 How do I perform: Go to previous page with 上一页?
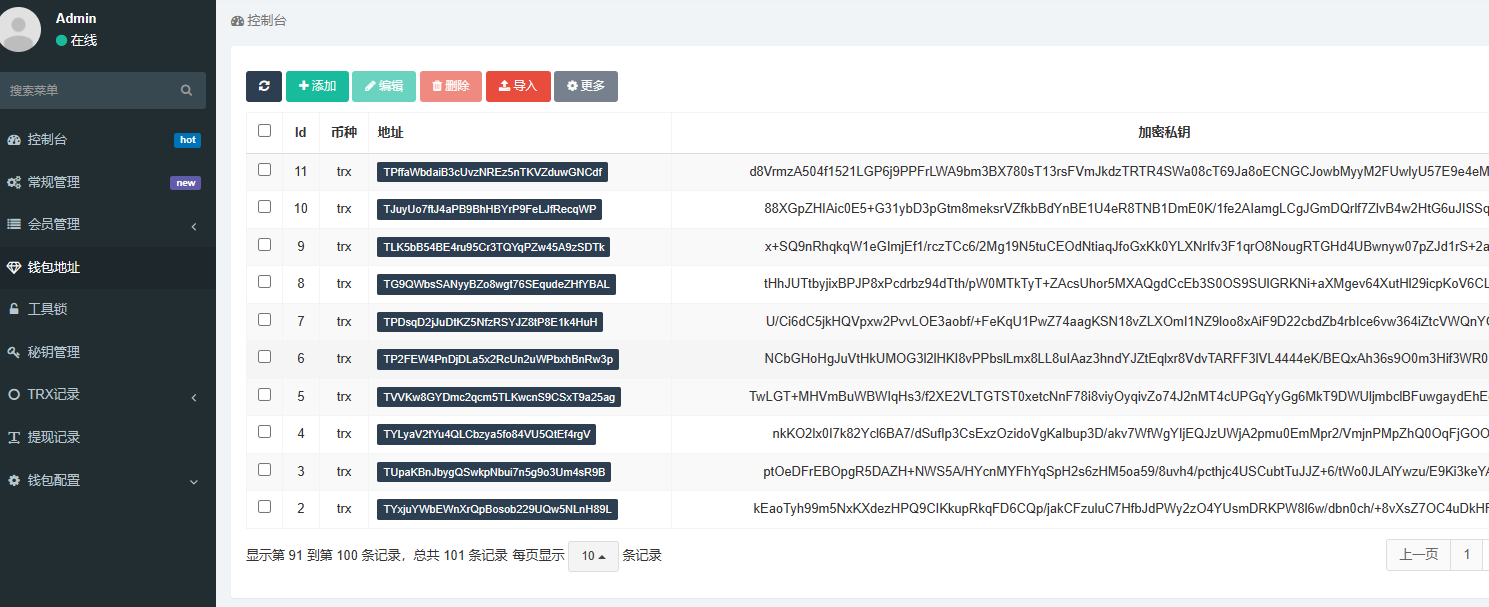1418,554
